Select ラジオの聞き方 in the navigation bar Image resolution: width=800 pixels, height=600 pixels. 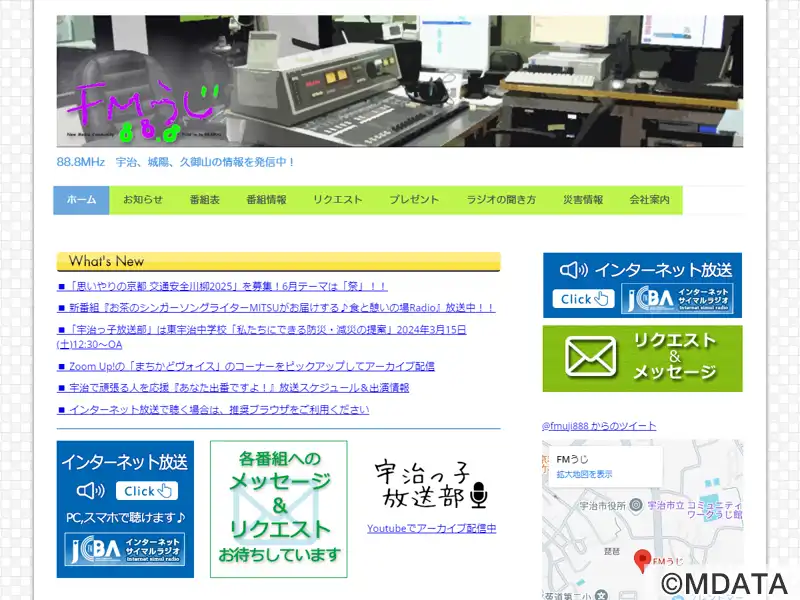tap(501, 200)
